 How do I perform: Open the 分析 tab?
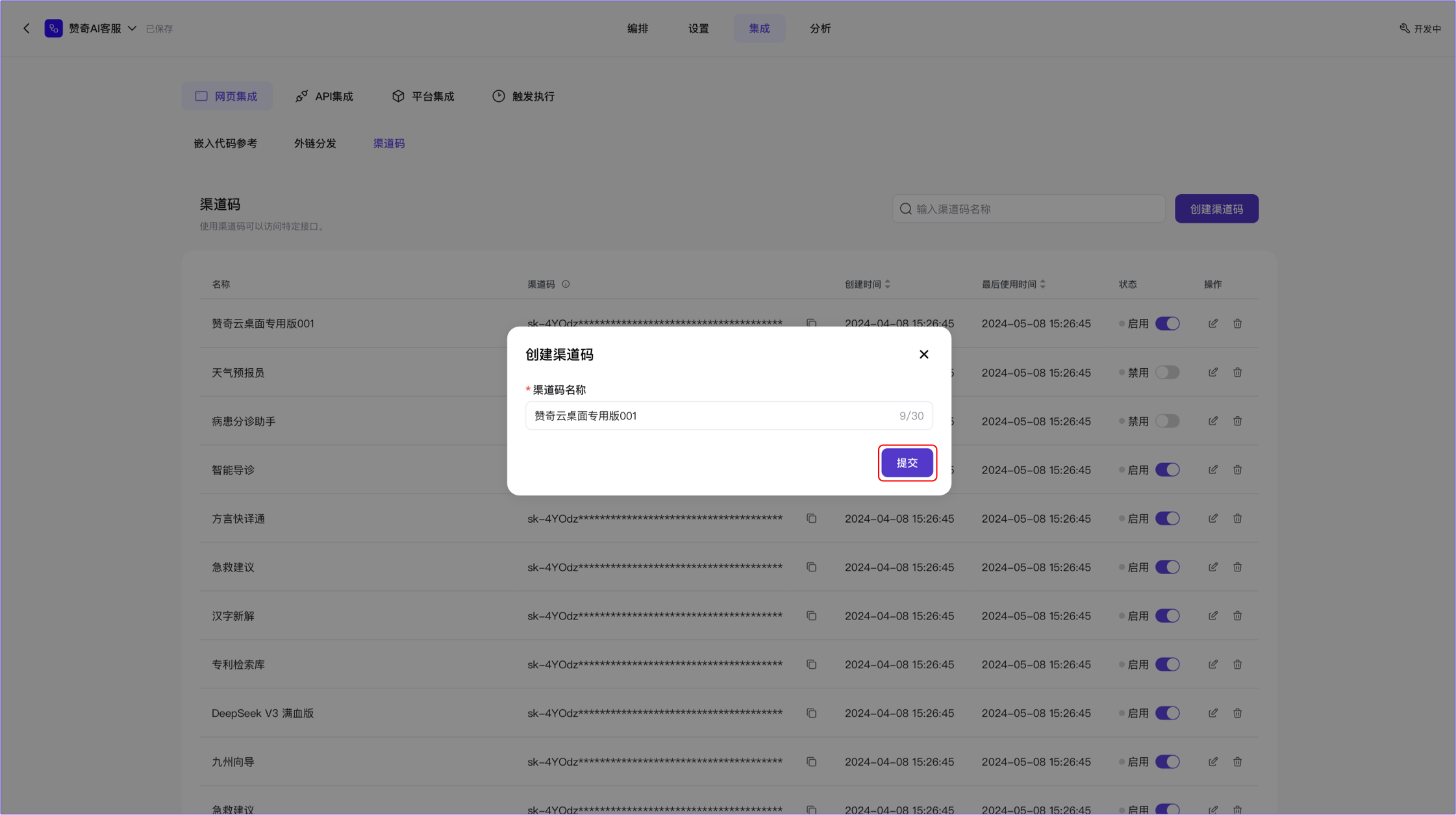click(x=820, y=29)
